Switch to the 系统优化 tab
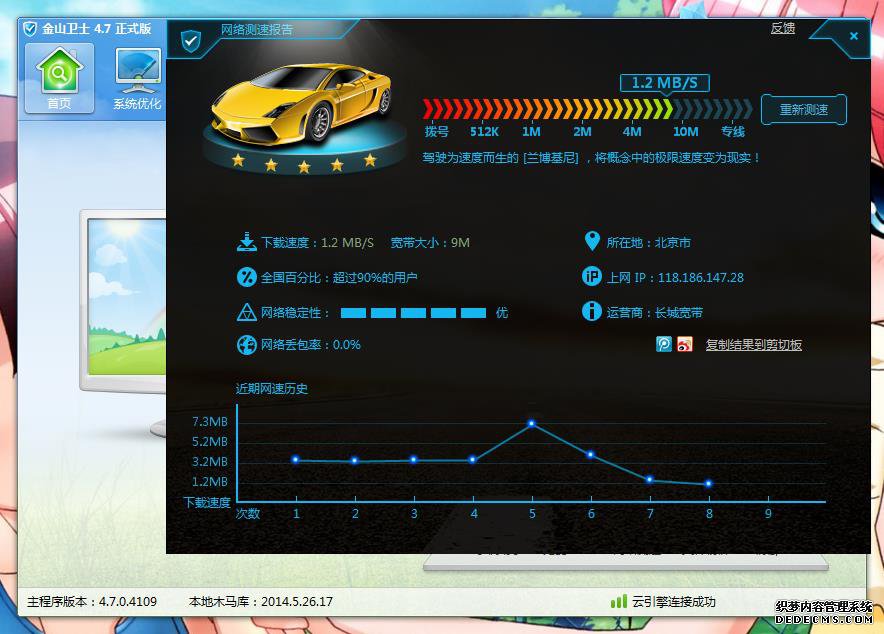 [x=137, y=78]
